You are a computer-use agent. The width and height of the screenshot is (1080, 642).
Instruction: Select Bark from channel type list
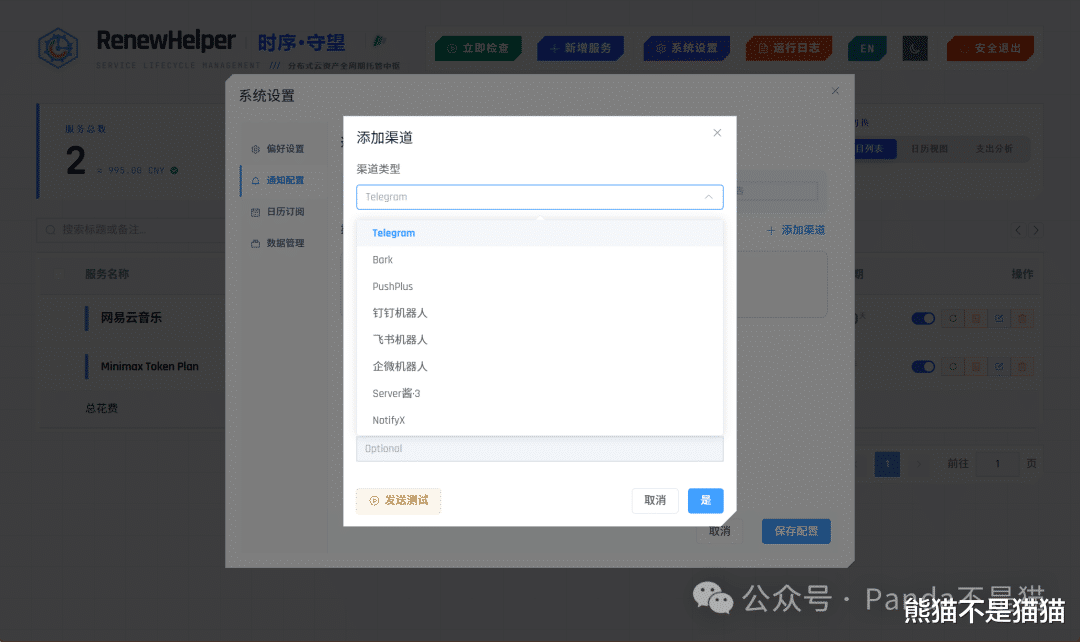(x=539, y=260)
